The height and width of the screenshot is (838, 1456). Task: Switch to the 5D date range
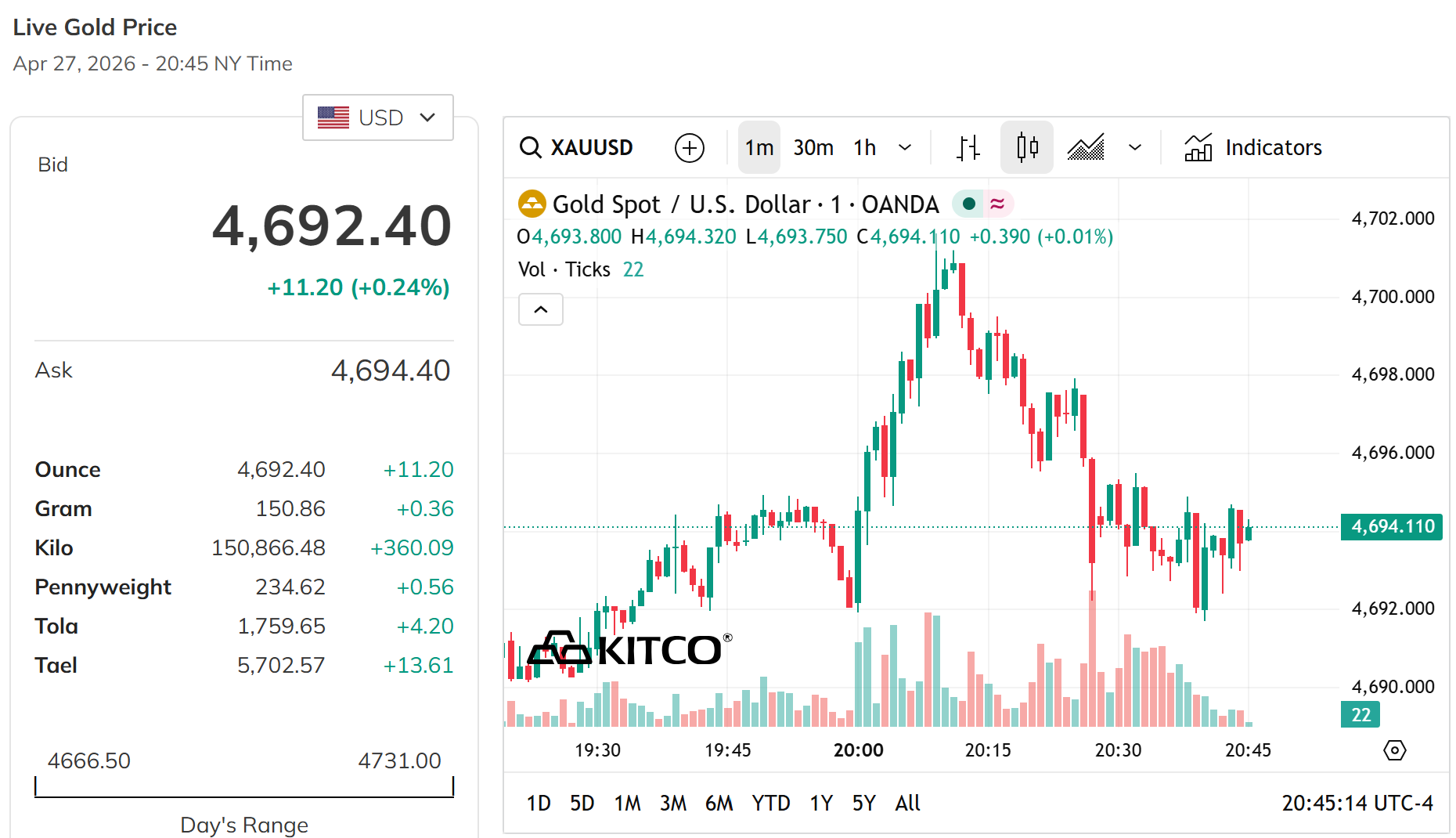coord(582,804)
